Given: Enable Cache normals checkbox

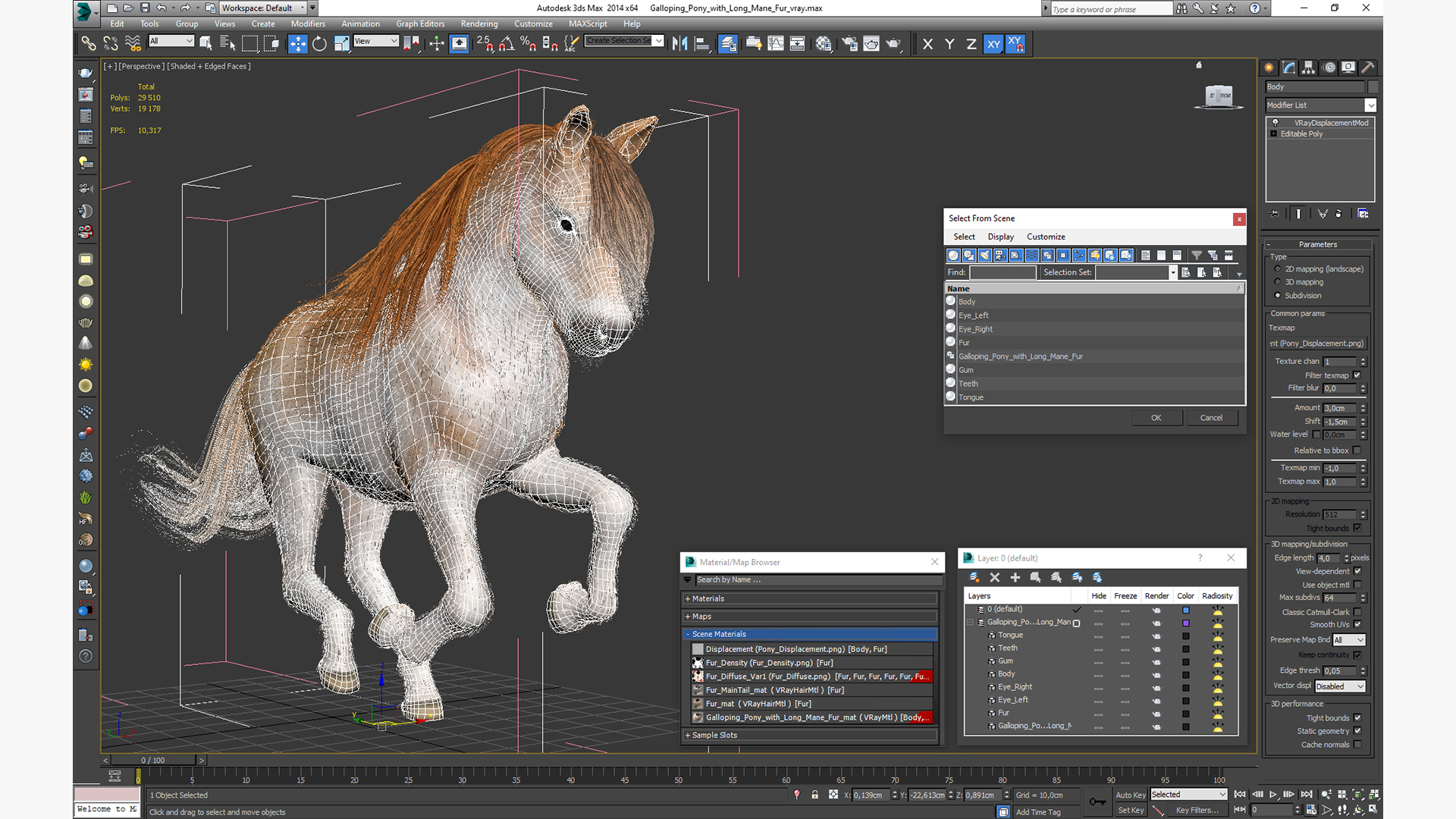Looking at the screenshot, I should tap(1357, 745).
